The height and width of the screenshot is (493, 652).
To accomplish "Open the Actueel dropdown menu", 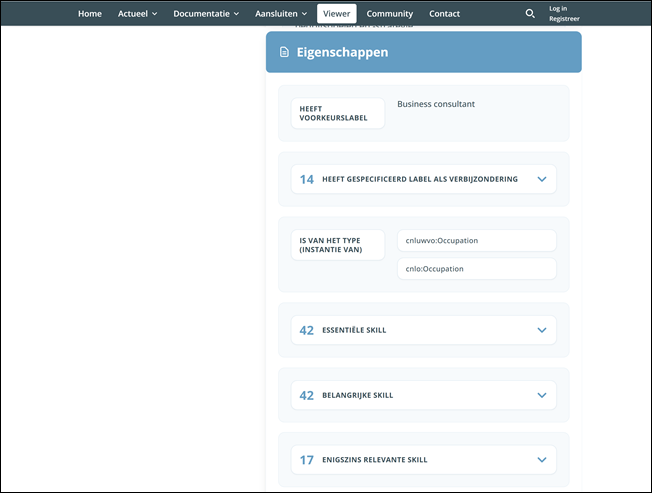I will [137, 14].
